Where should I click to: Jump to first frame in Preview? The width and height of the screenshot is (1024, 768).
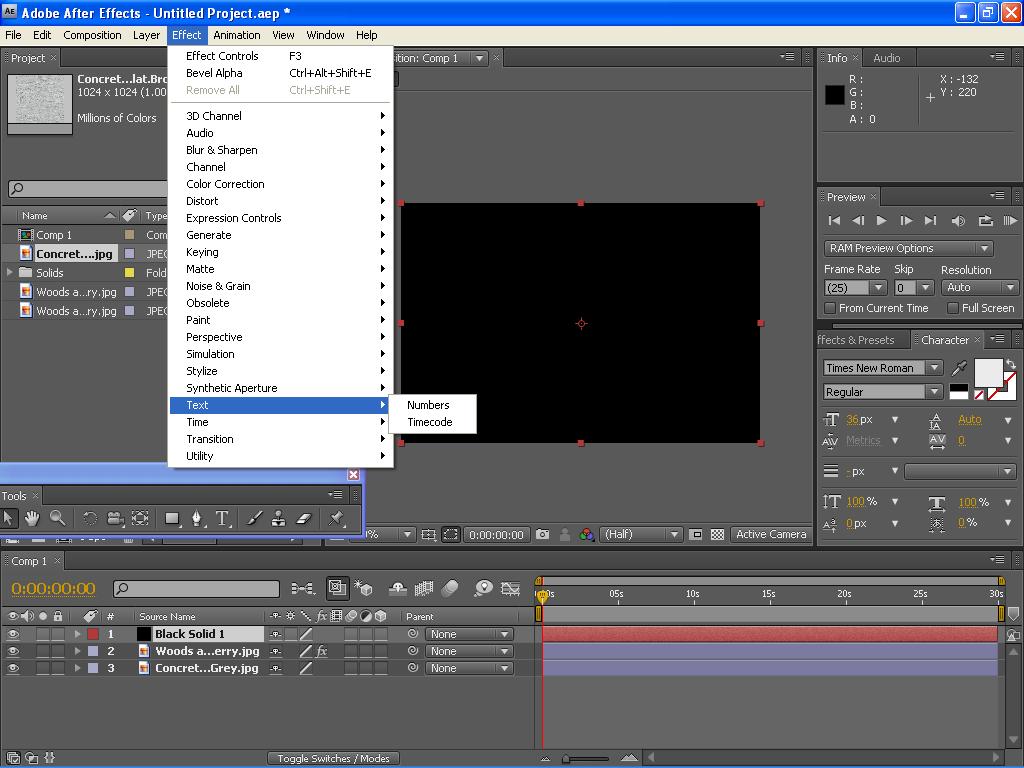click(x=834, y=221)
